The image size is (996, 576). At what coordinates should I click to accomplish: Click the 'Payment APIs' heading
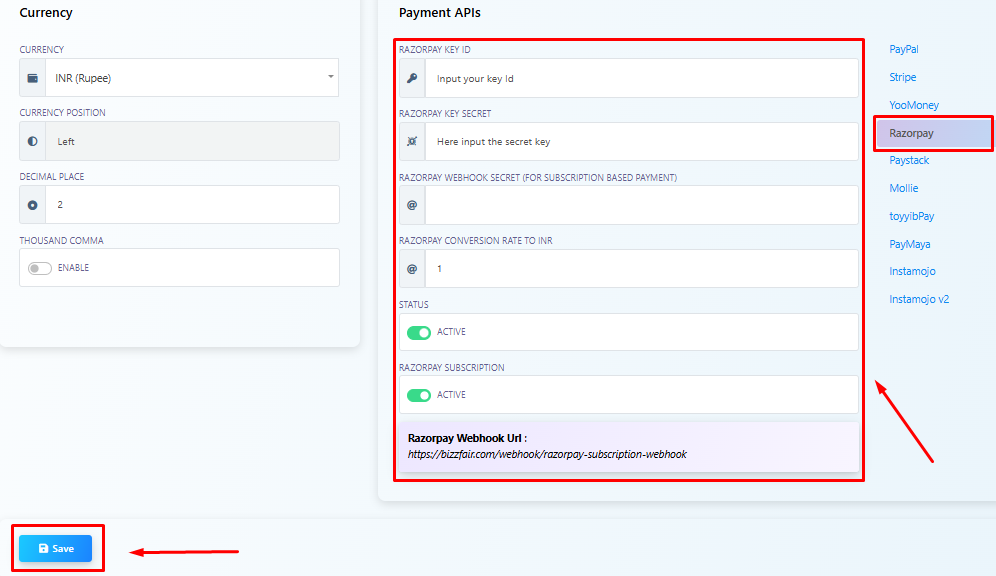pos(440,13)
